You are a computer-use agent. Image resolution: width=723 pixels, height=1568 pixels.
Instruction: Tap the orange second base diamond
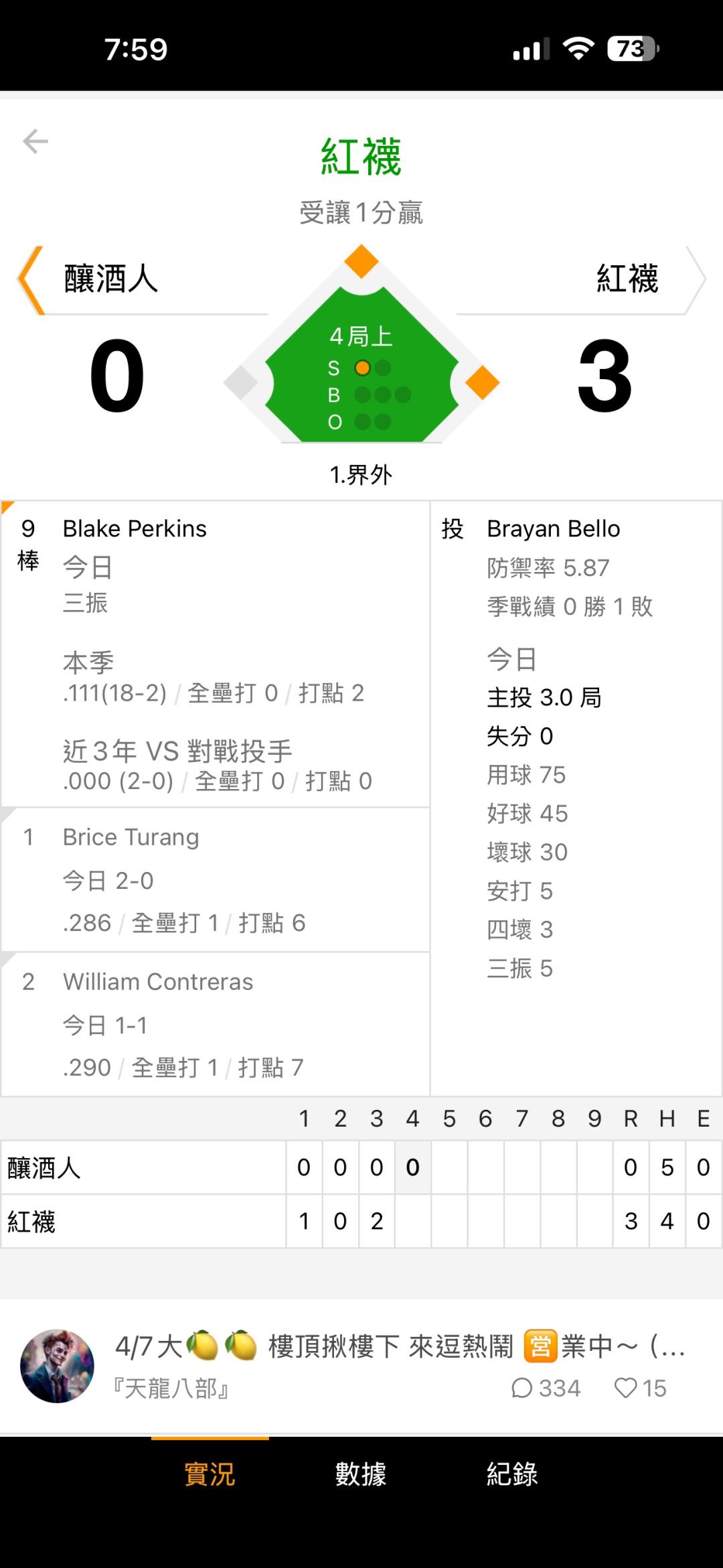point(361,261)
